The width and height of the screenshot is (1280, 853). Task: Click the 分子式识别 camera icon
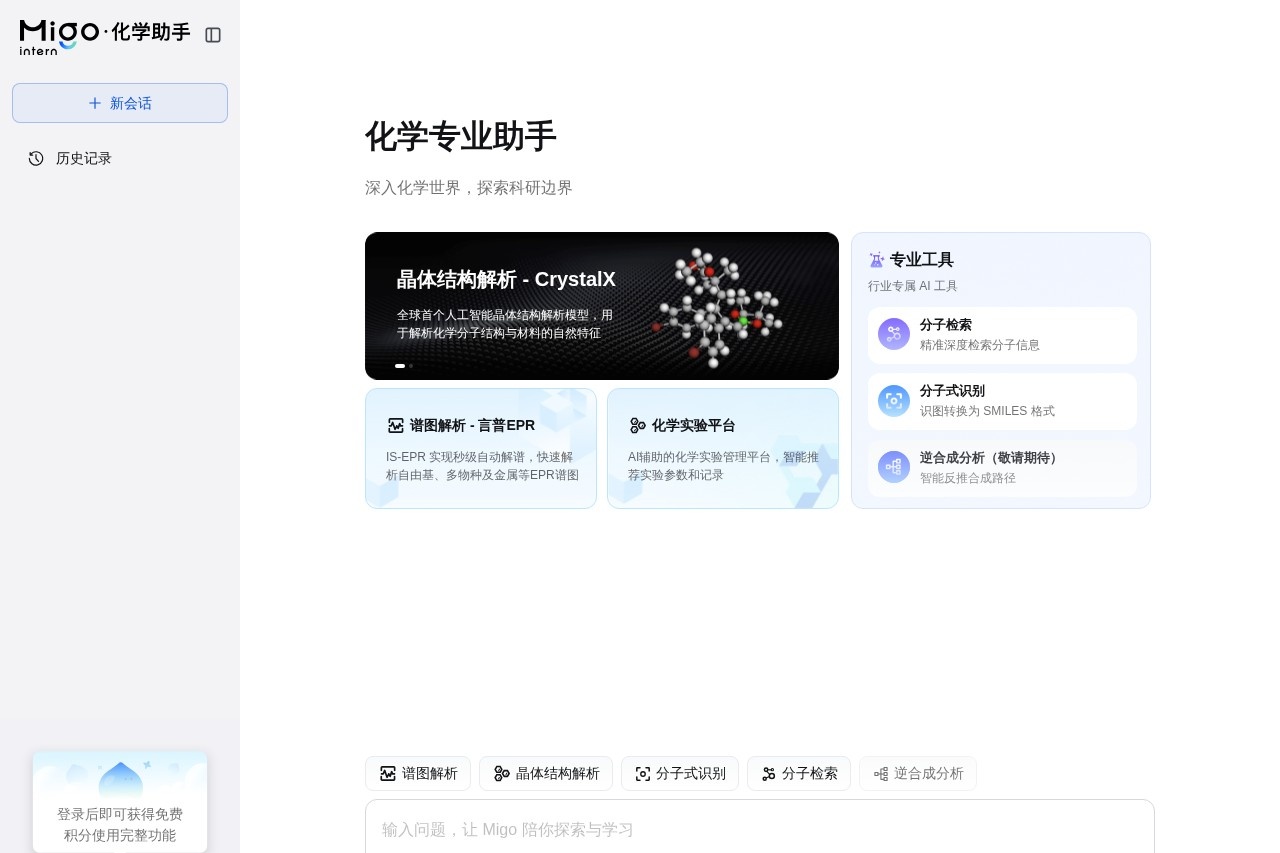click(x=893, y=400)
